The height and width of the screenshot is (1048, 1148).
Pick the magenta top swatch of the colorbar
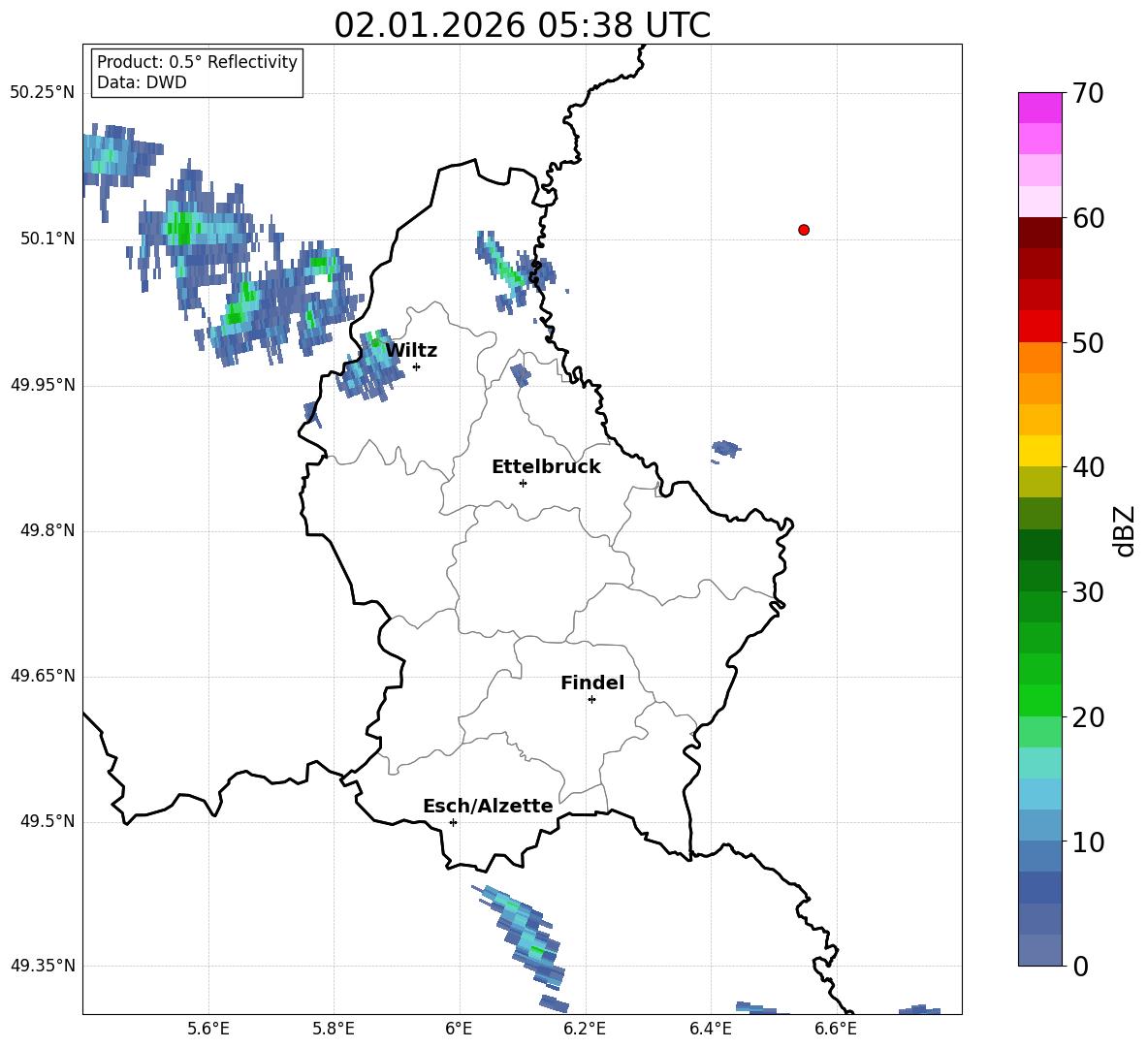(x=1039, y=108)
